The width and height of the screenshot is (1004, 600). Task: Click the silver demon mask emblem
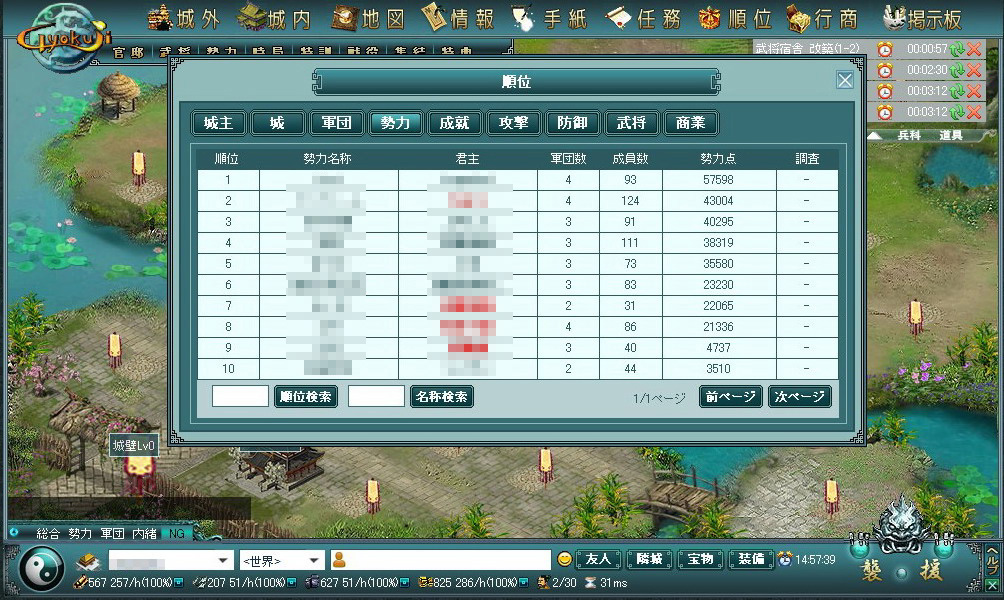[x=901, y=525]
